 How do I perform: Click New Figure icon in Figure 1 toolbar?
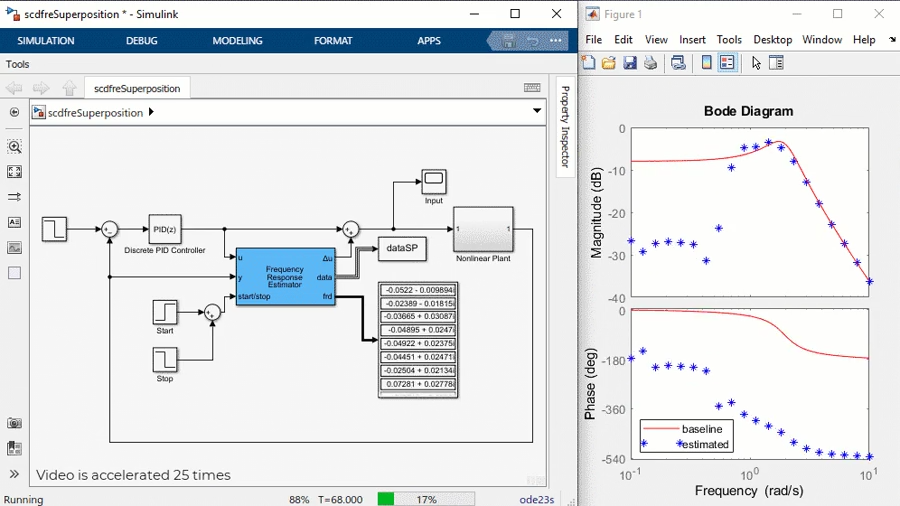click(588, 63)
